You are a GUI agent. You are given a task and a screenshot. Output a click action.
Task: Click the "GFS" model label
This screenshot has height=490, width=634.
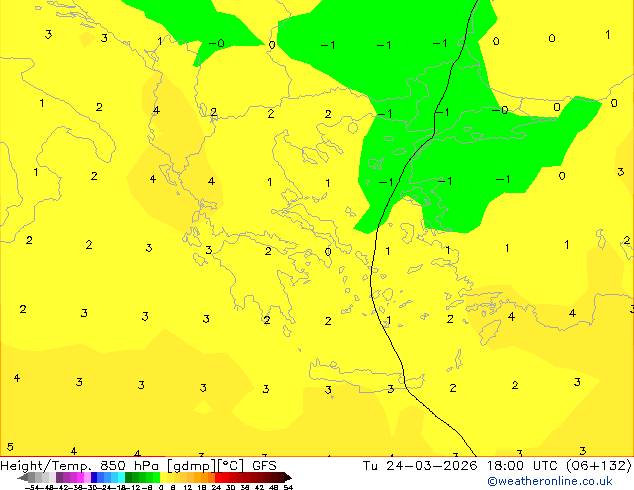pyautogui.click(x=264, y=466)
